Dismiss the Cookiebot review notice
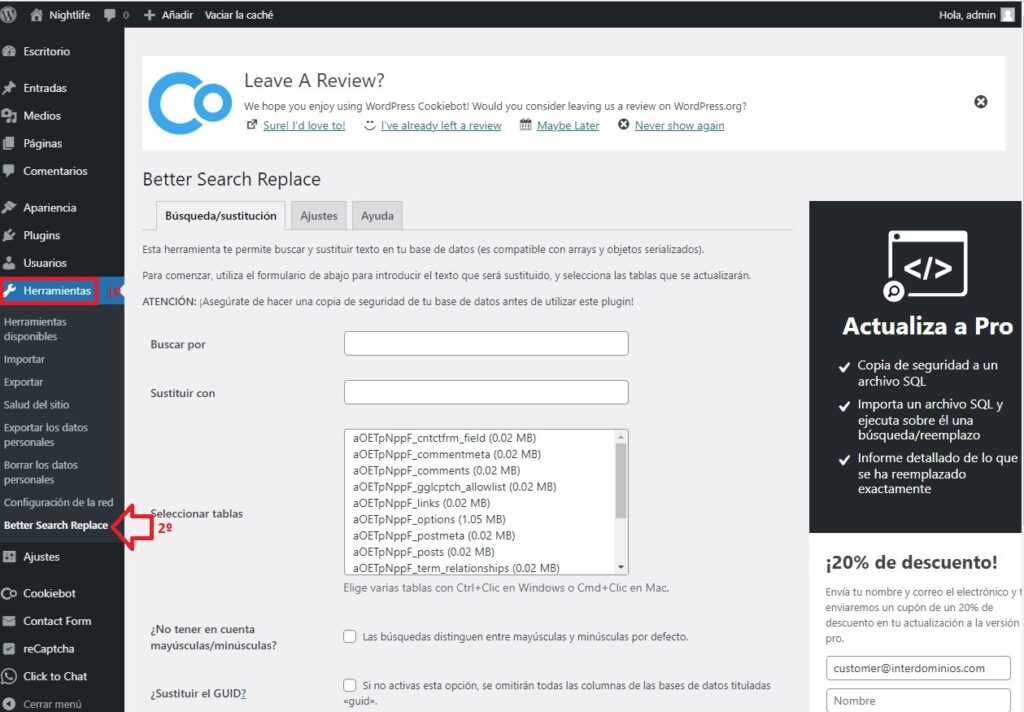Viewport: 1024px width, 712px height. [x=980, y=102]
